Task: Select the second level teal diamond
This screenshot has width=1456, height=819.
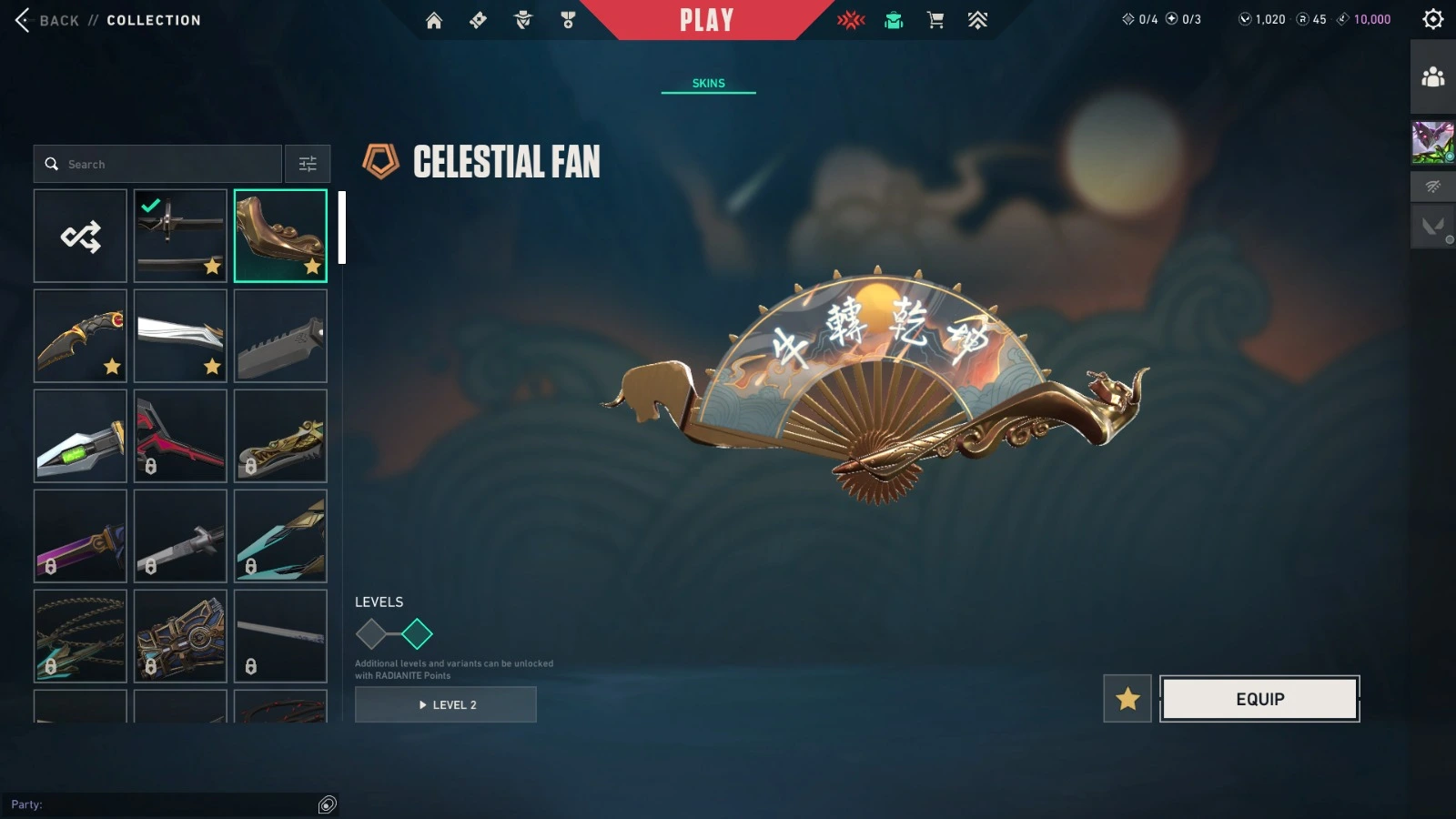Action: click(417, 633)
